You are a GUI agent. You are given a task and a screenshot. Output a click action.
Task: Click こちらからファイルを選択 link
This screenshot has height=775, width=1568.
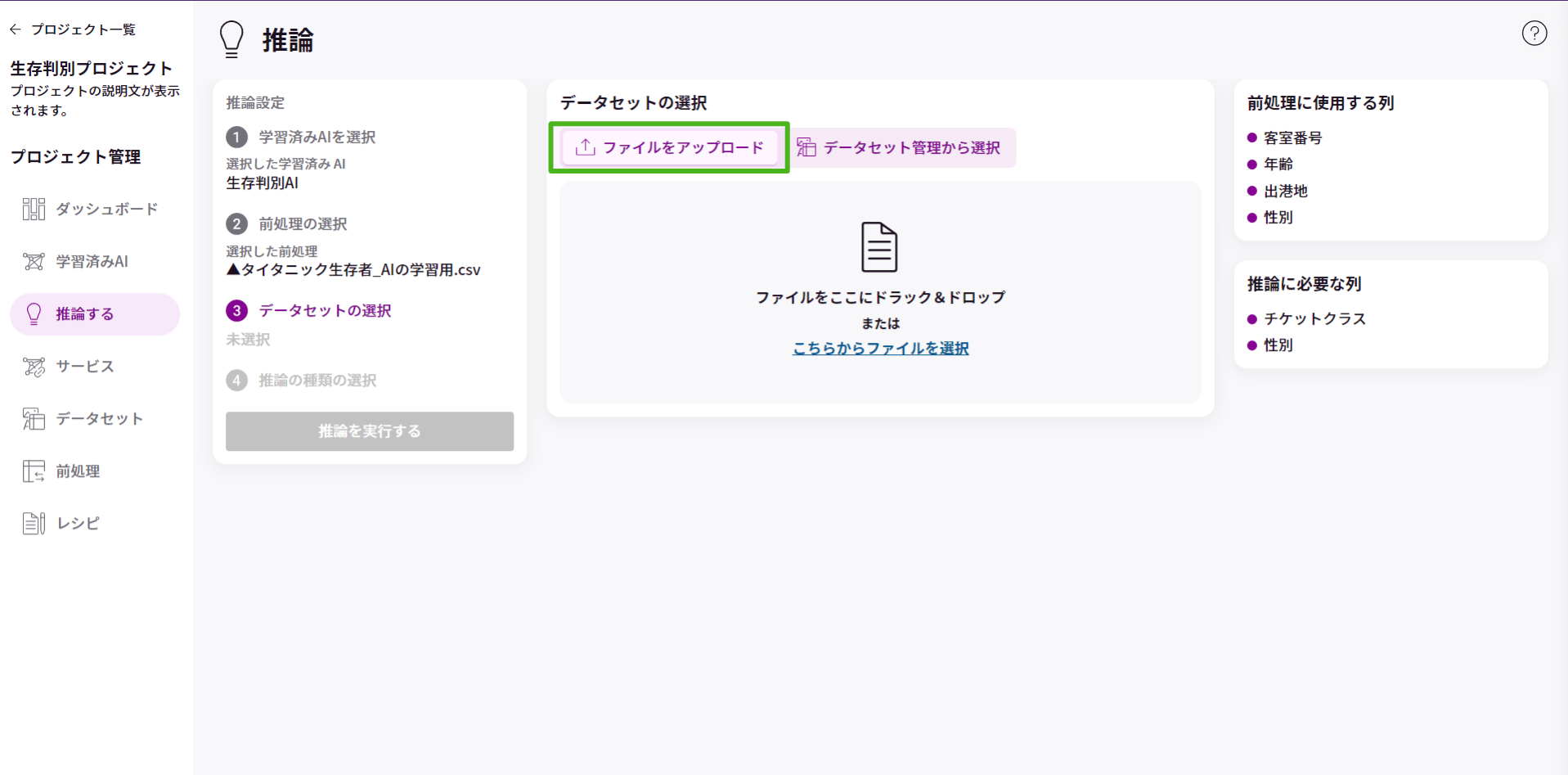point(880,349)
